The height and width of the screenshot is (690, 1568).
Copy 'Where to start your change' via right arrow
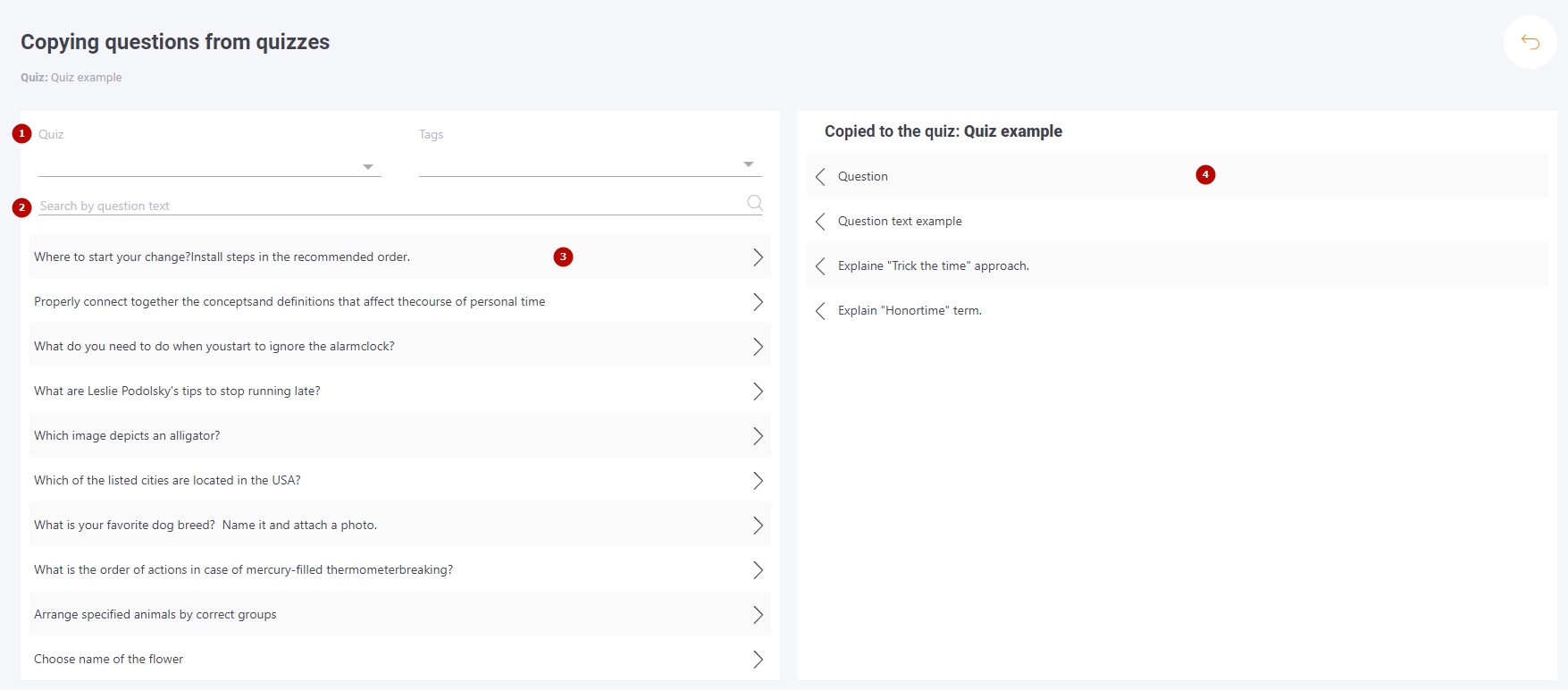tap(758, 257)
